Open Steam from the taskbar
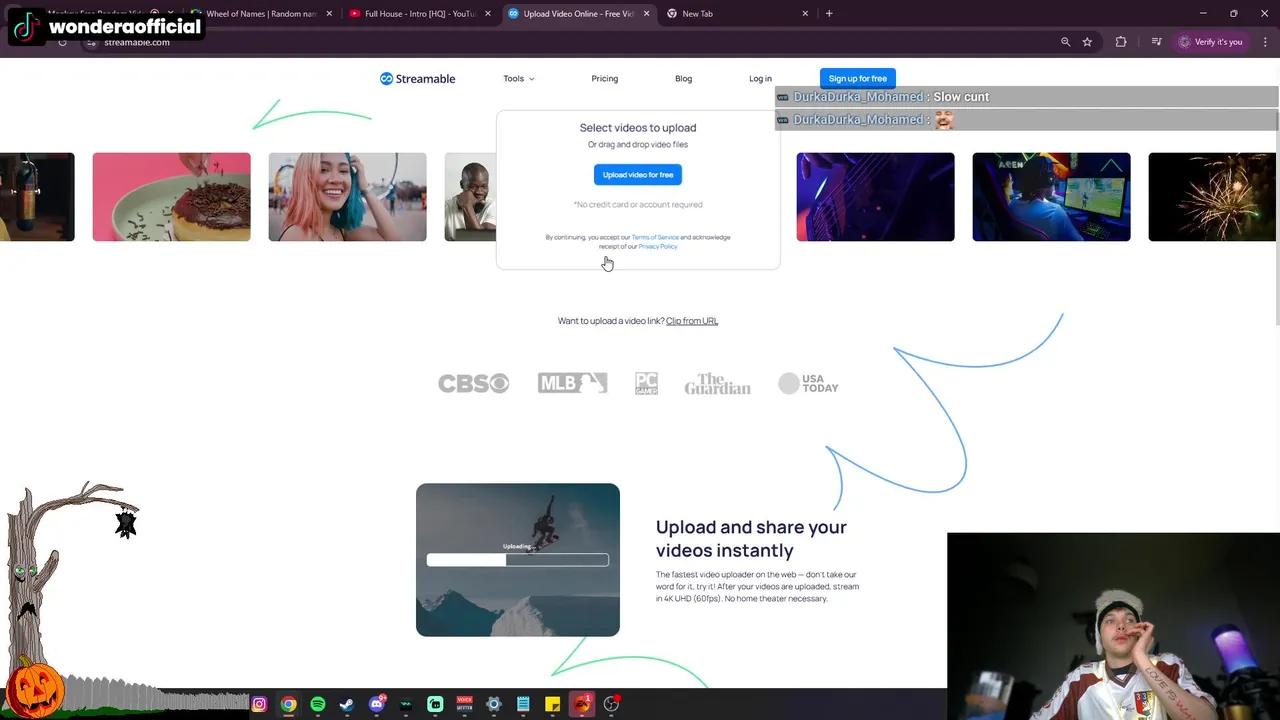Screen dimensions: 1280x720 pos(347,704)
